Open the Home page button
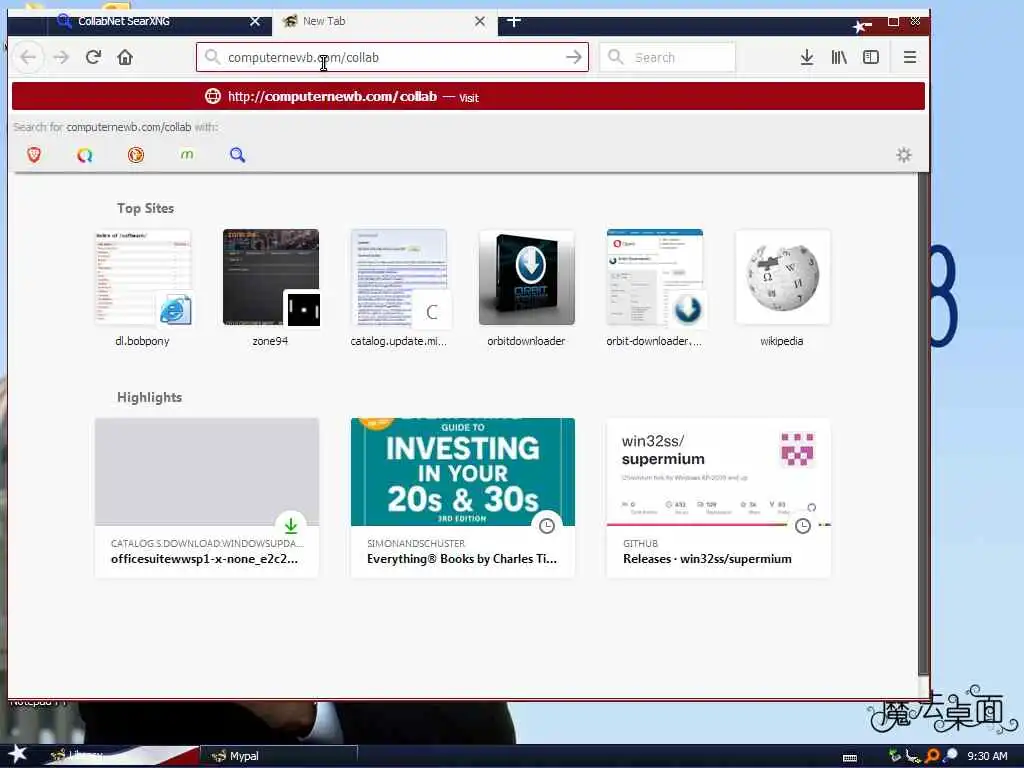This screenshot has width=1024, height=768. (125, 57)
